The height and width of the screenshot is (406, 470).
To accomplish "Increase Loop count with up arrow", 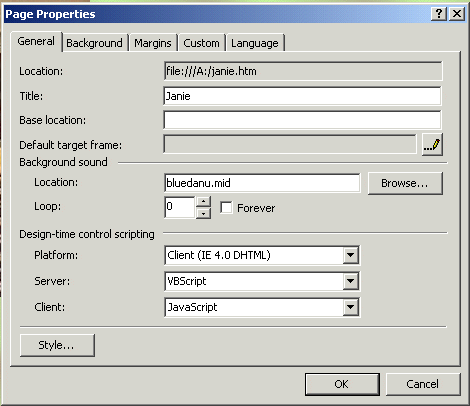I will pyautogui.click(x=203, y=202).
